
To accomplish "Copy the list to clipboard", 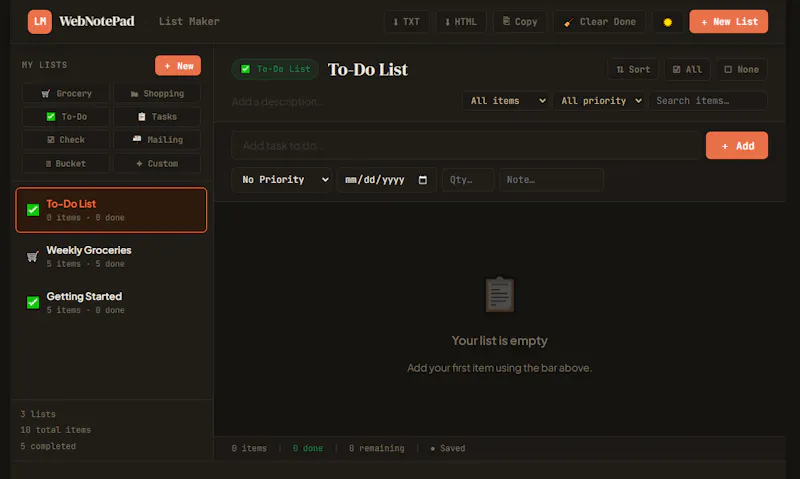I will click(520, 22).
